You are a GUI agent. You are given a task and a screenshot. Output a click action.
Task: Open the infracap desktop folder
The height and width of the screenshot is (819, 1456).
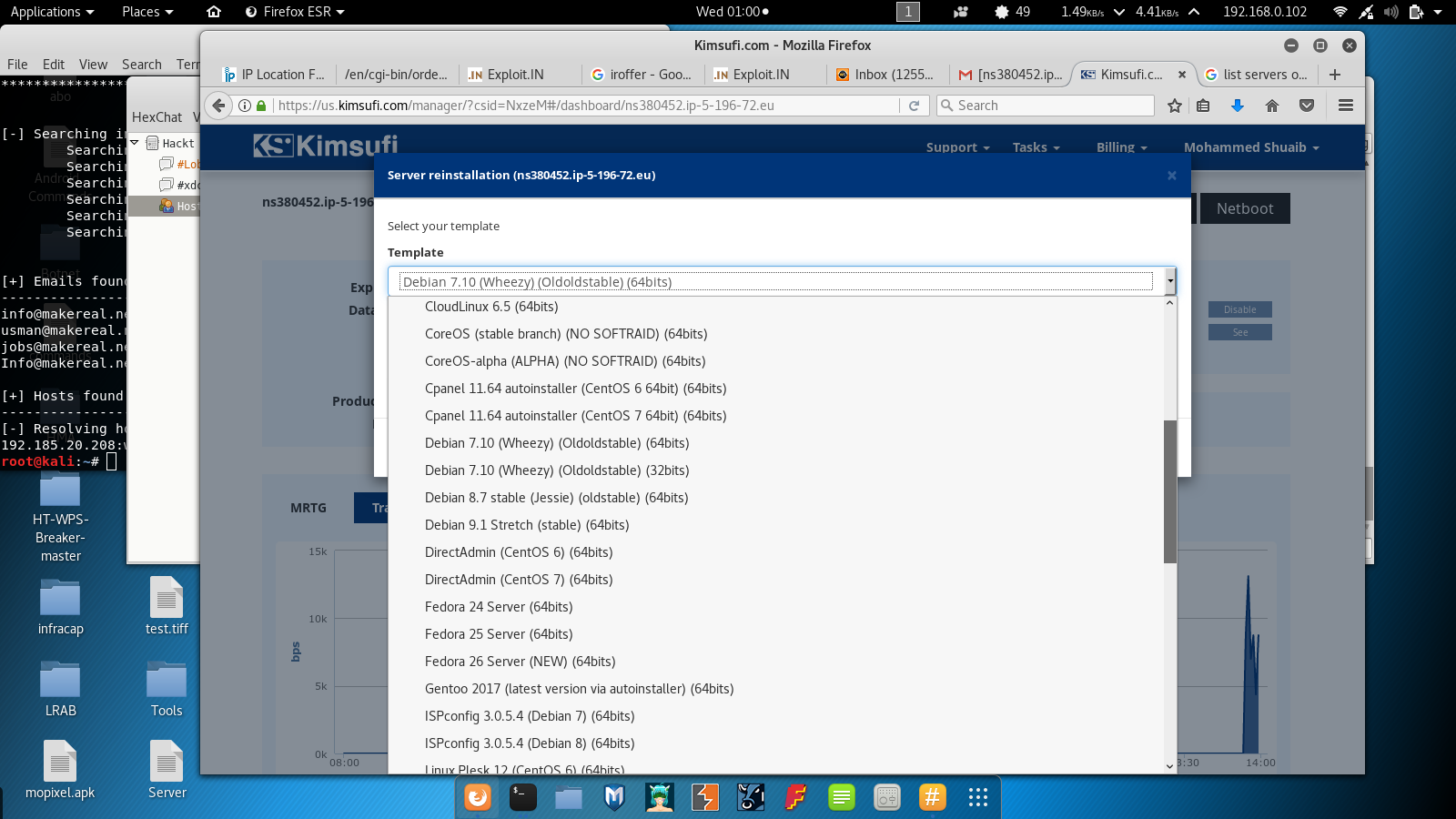coord(60,608)
